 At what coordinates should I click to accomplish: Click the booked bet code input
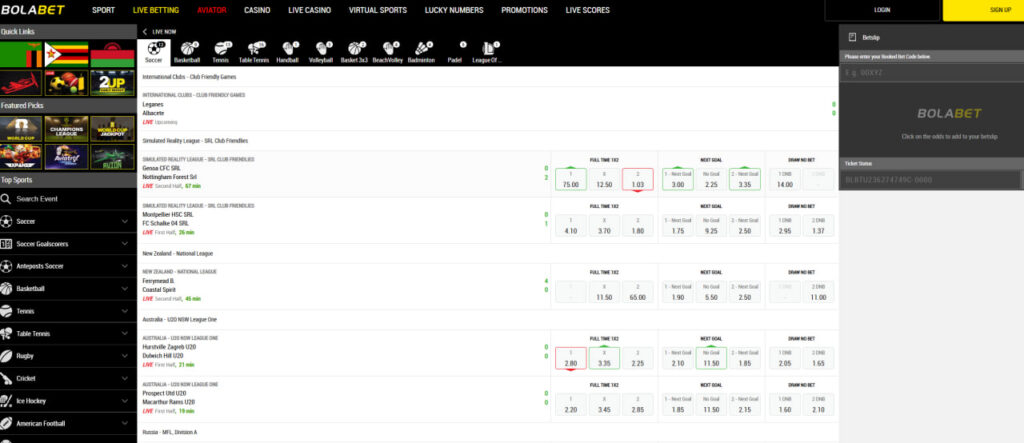click(931, 73)
